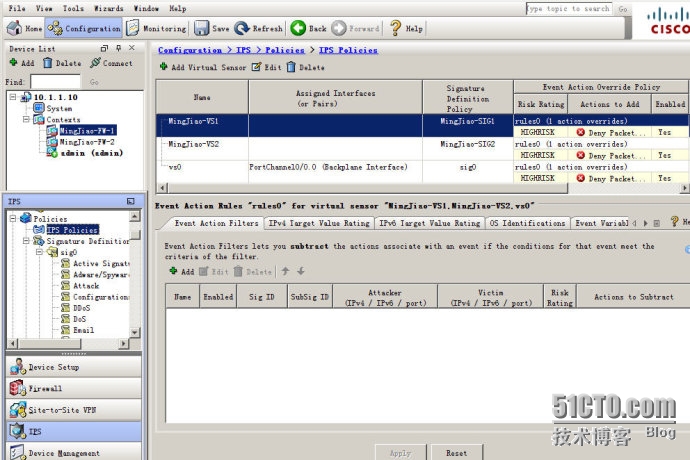Collapse the Signature Definitions node
The image size is (690, 460).
26,241
